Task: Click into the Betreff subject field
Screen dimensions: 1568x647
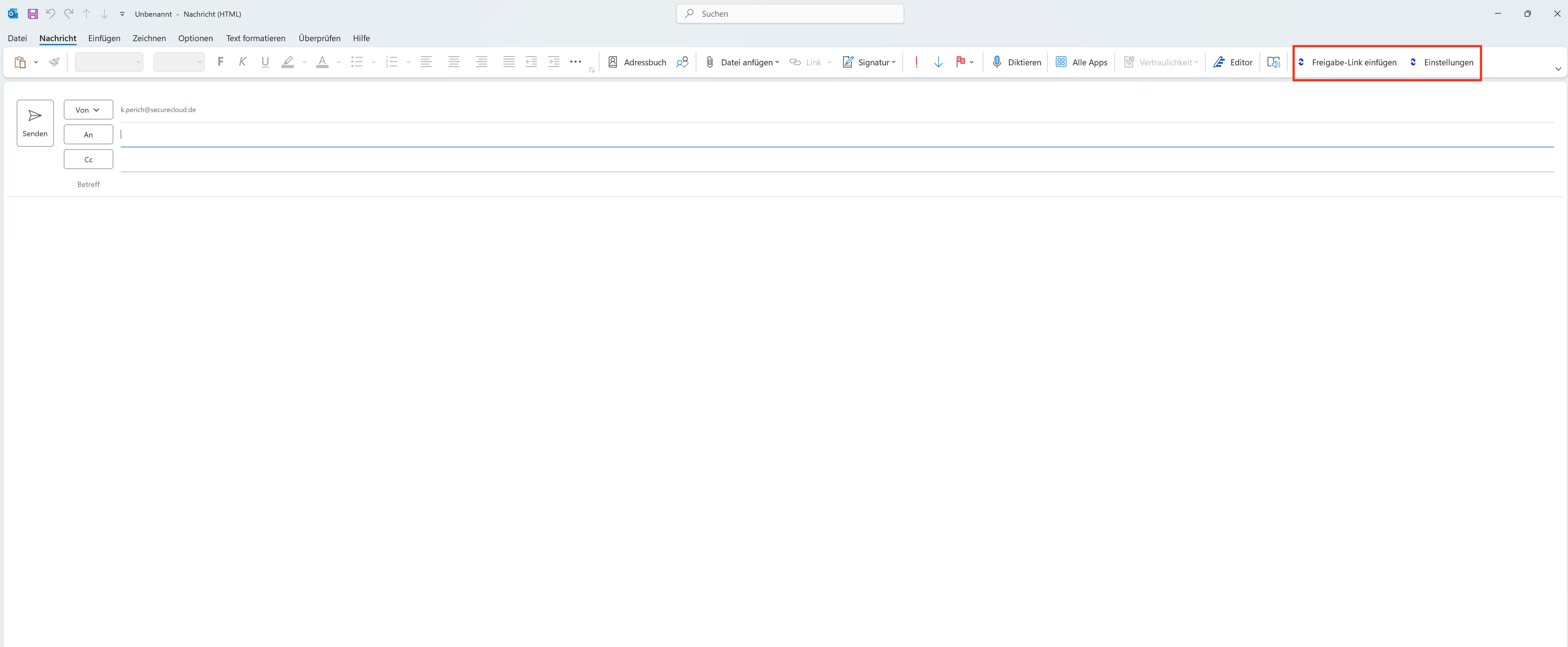Action: coord(791,185)
